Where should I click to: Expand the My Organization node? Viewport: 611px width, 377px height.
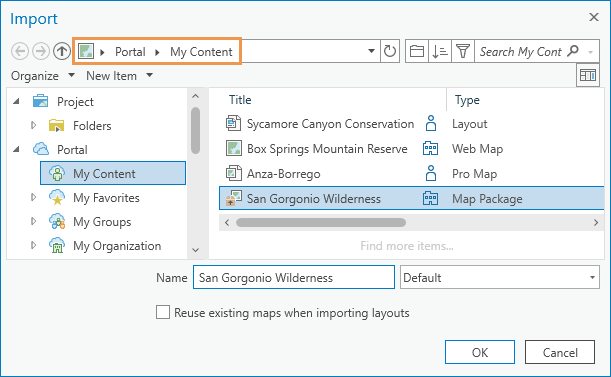tap(34, 245)
